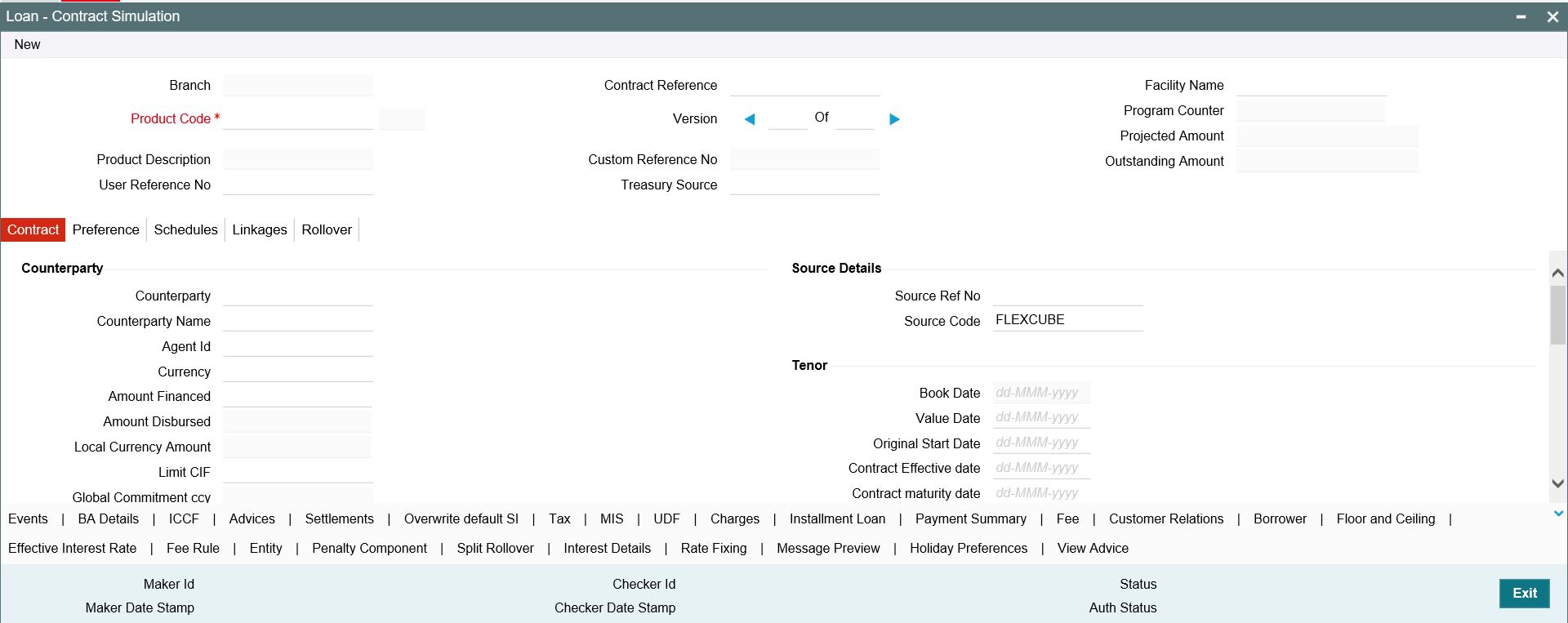
Task: Open Customer Relations link
Action: click(1166, 519)
